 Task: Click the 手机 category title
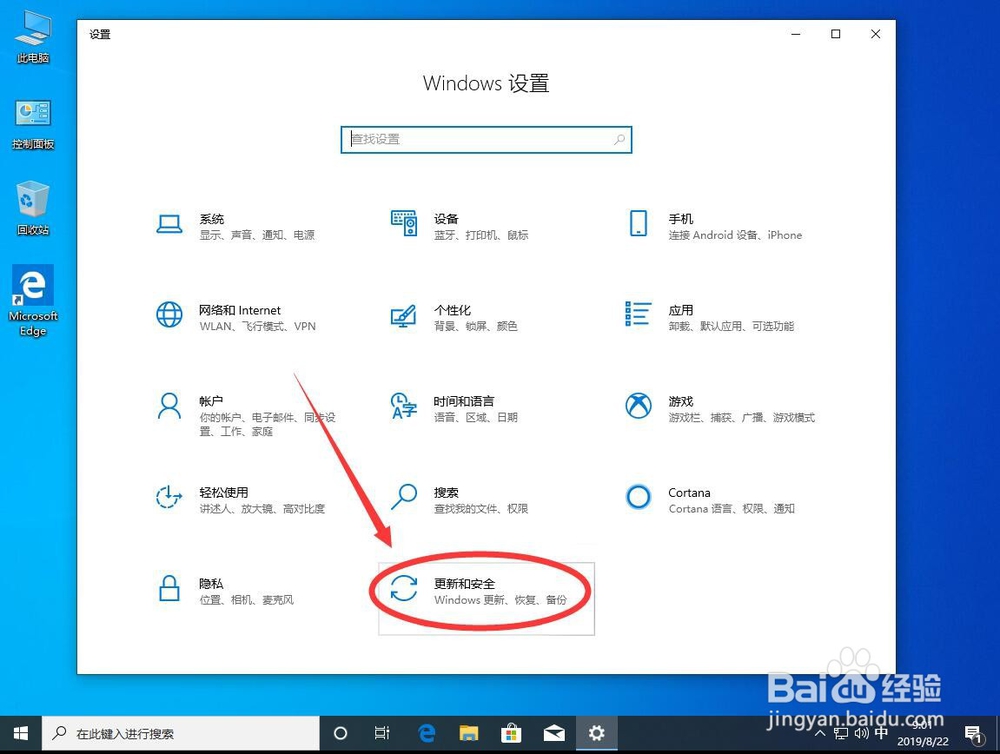pos(681,219)
